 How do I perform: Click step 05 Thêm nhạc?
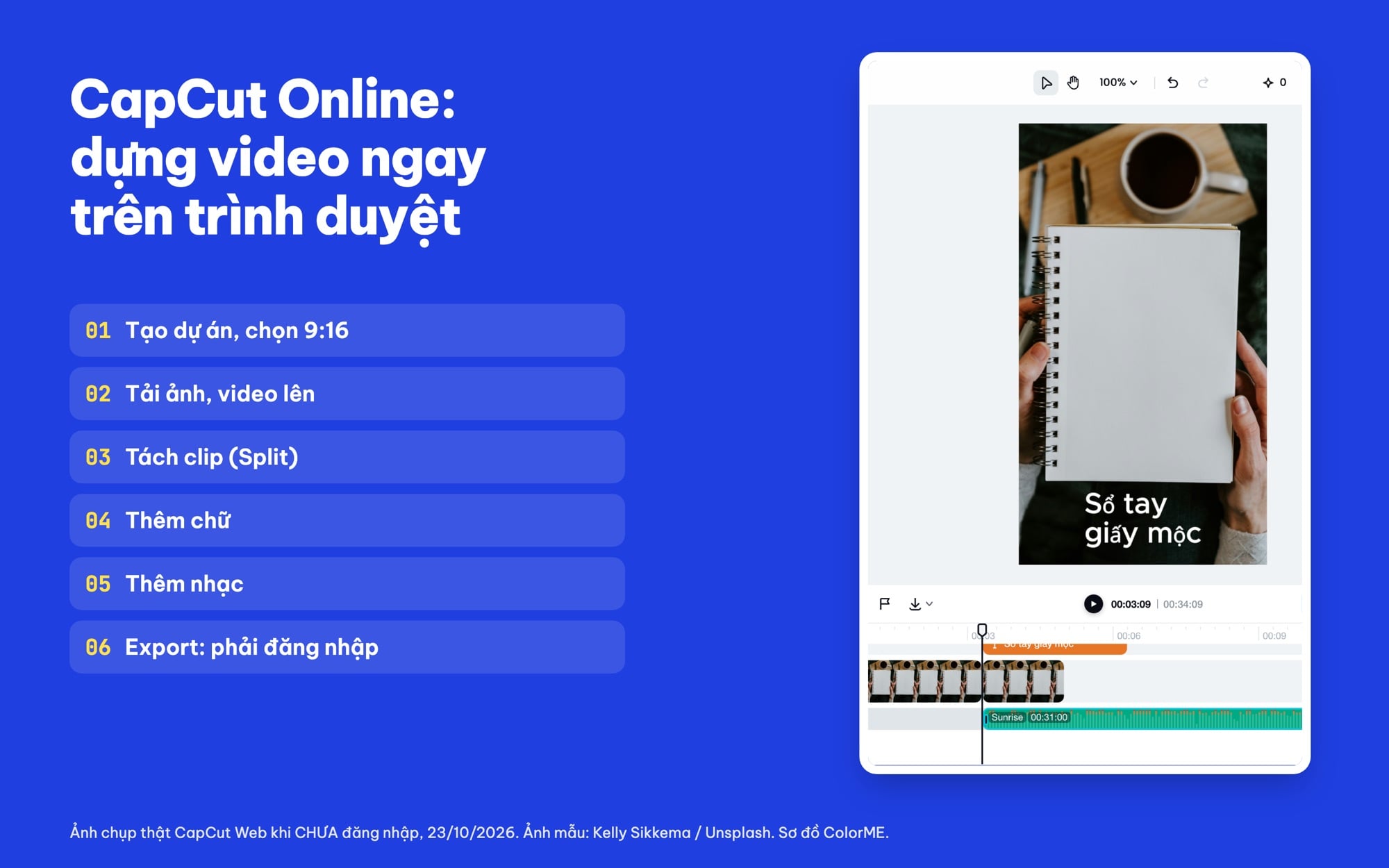(x=347, y=584)
